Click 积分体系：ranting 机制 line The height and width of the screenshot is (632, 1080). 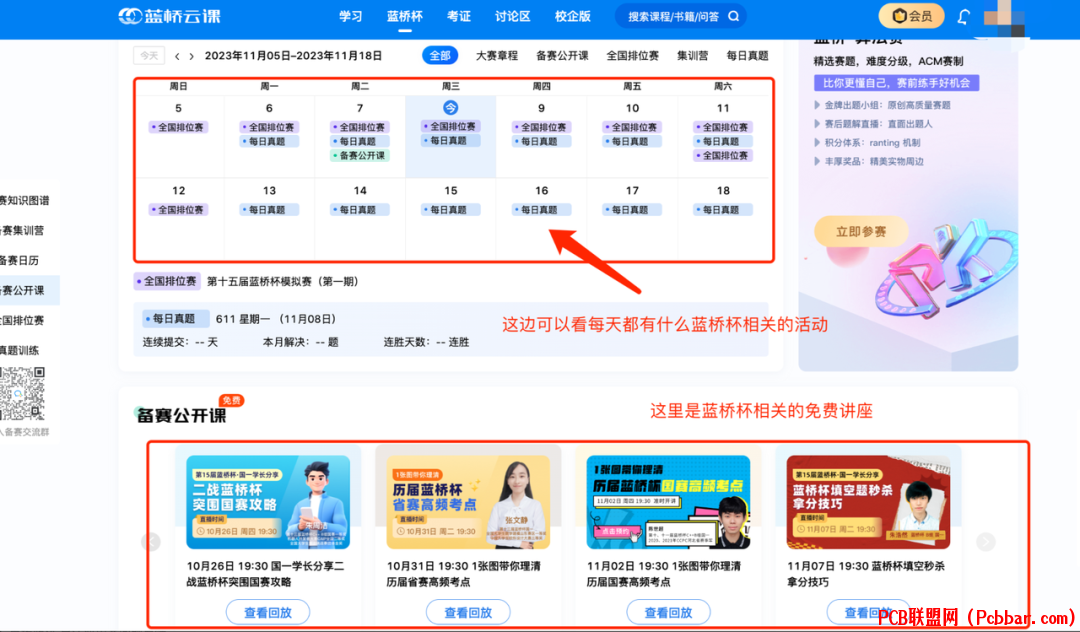pyautogui.click(x=868, y=143)
